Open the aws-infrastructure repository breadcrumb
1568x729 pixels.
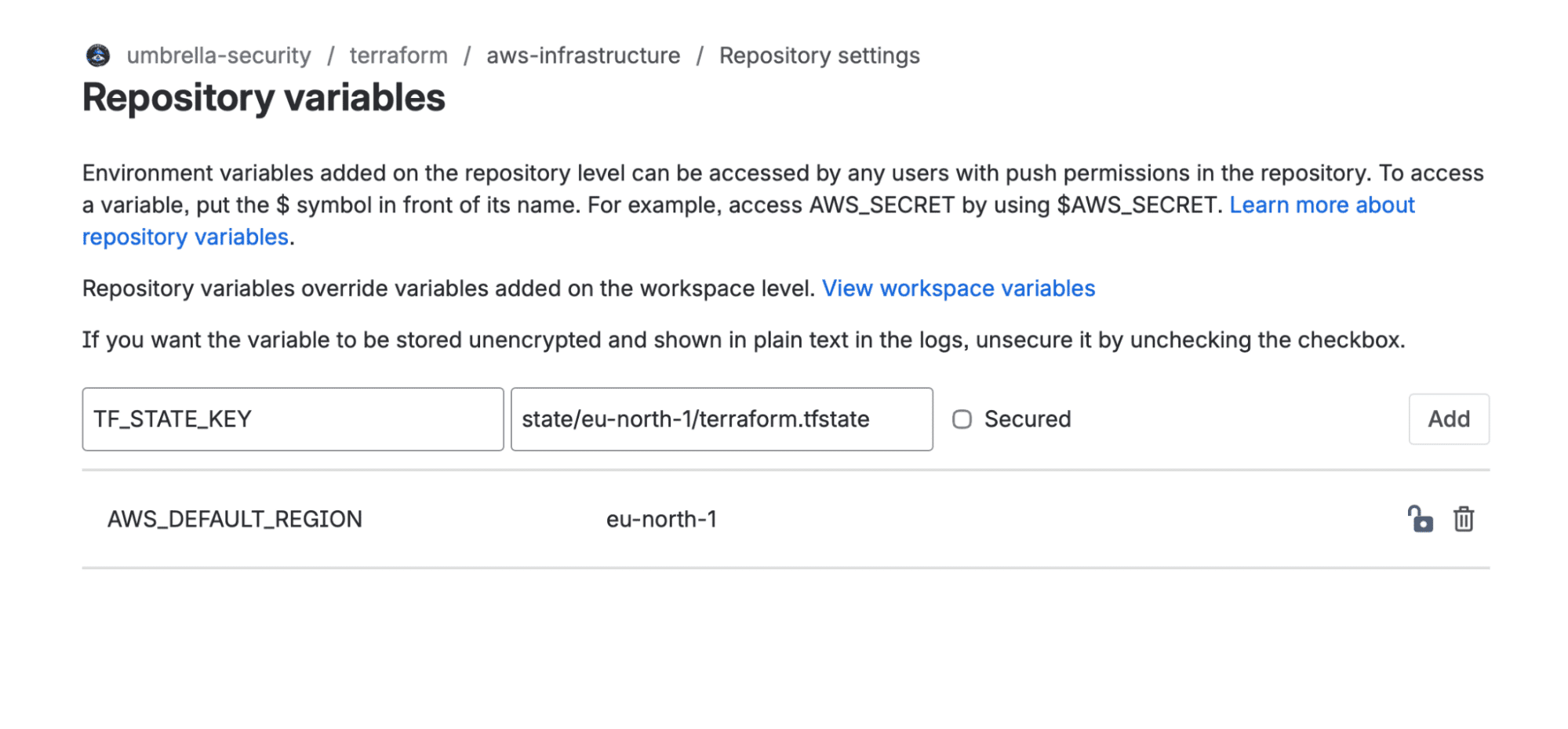583,56
